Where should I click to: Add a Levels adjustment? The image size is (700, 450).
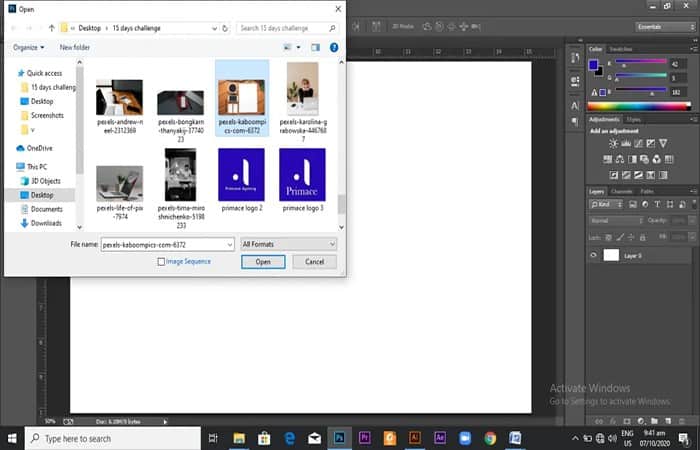pyautogui.click(x=626, y=143)
